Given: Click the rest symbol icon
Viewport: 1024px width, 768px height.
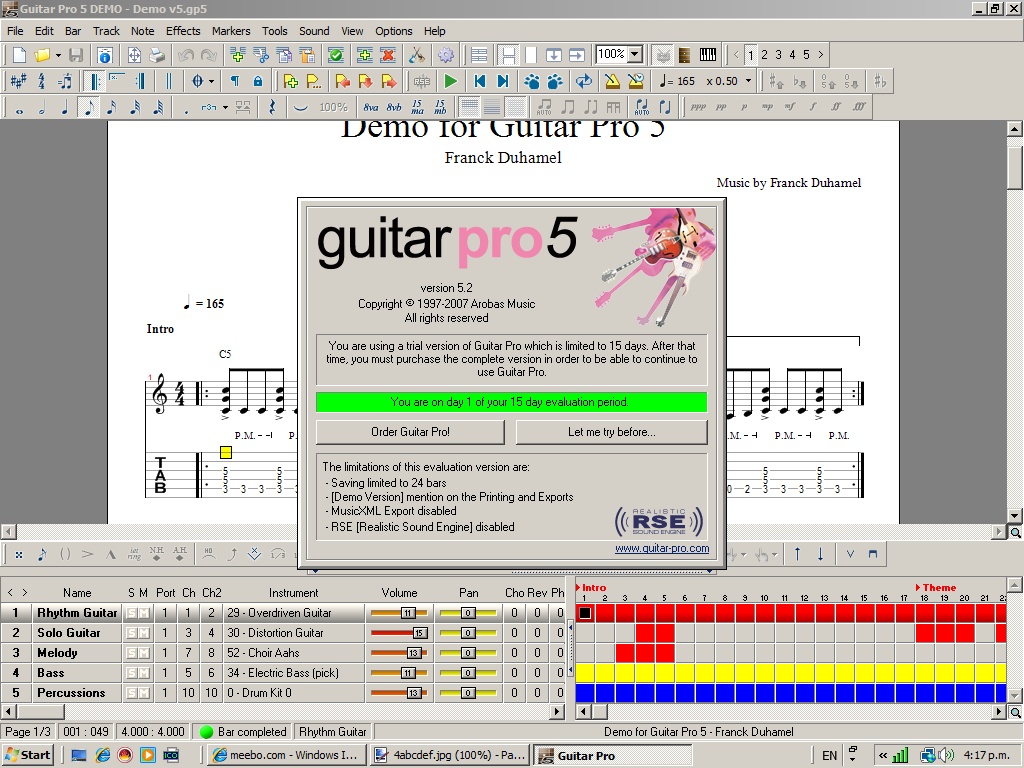Looking at the screenshot, I should [272, 108].
